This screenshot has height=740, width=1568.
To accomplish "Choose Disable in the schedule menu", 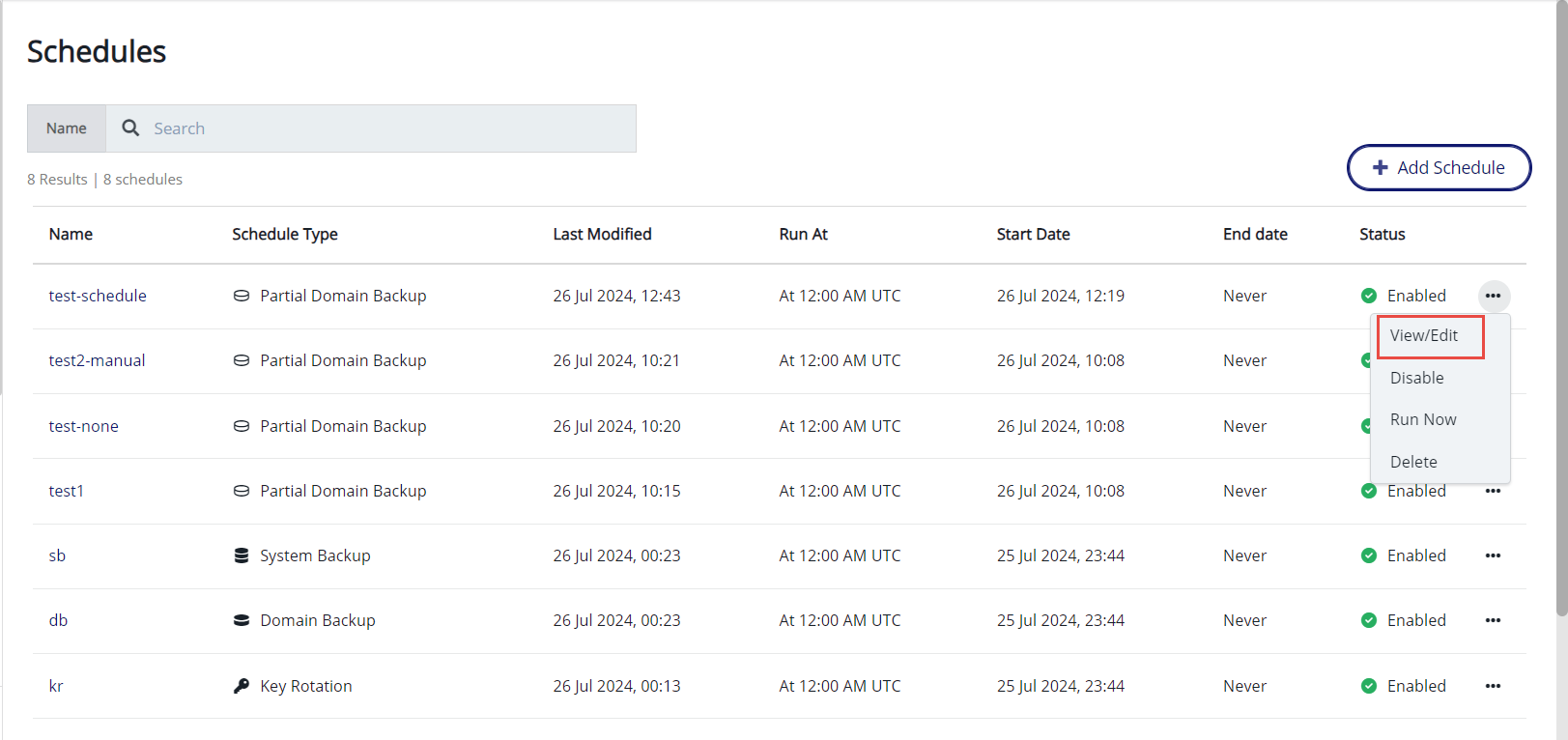I will pos(1416,378).
